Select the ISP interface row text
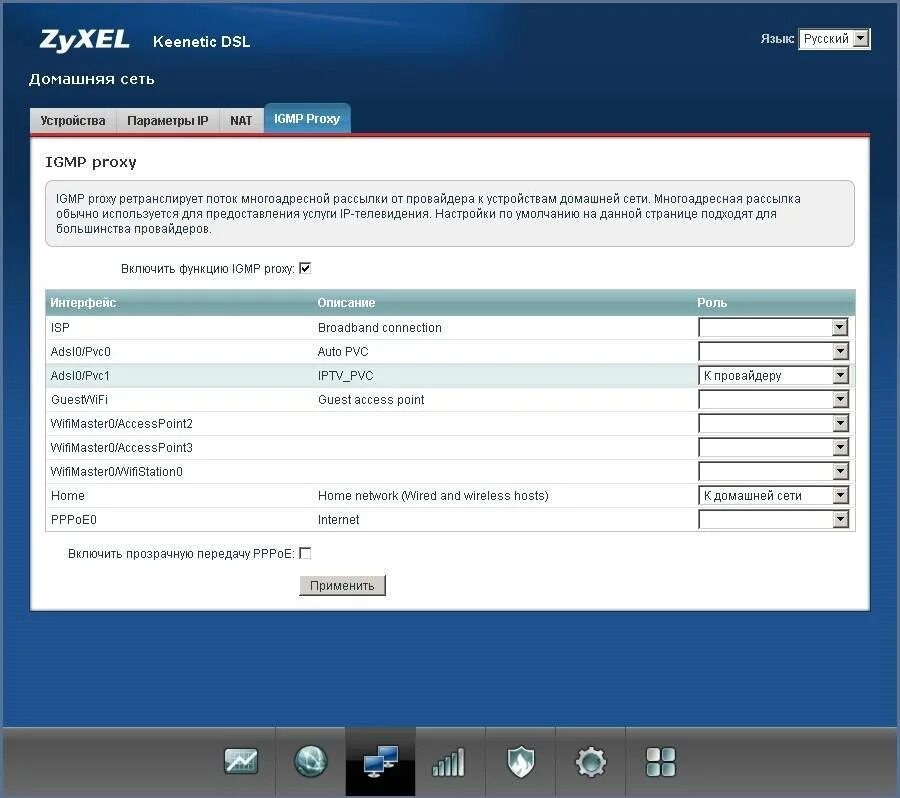The image size is (900, 798). coord(60,327)
